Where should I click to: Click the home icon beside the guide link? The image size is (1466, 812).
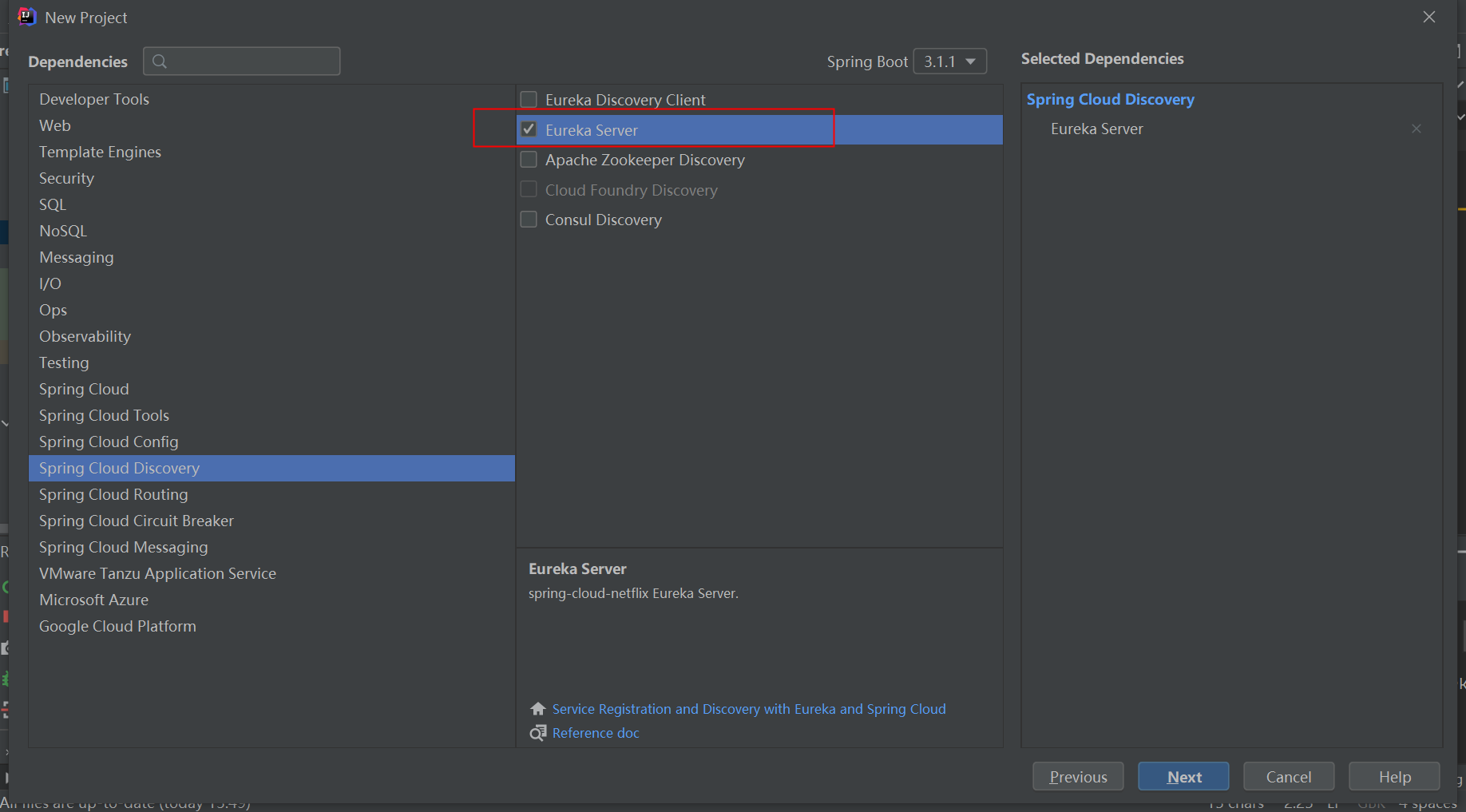[538, 709]
